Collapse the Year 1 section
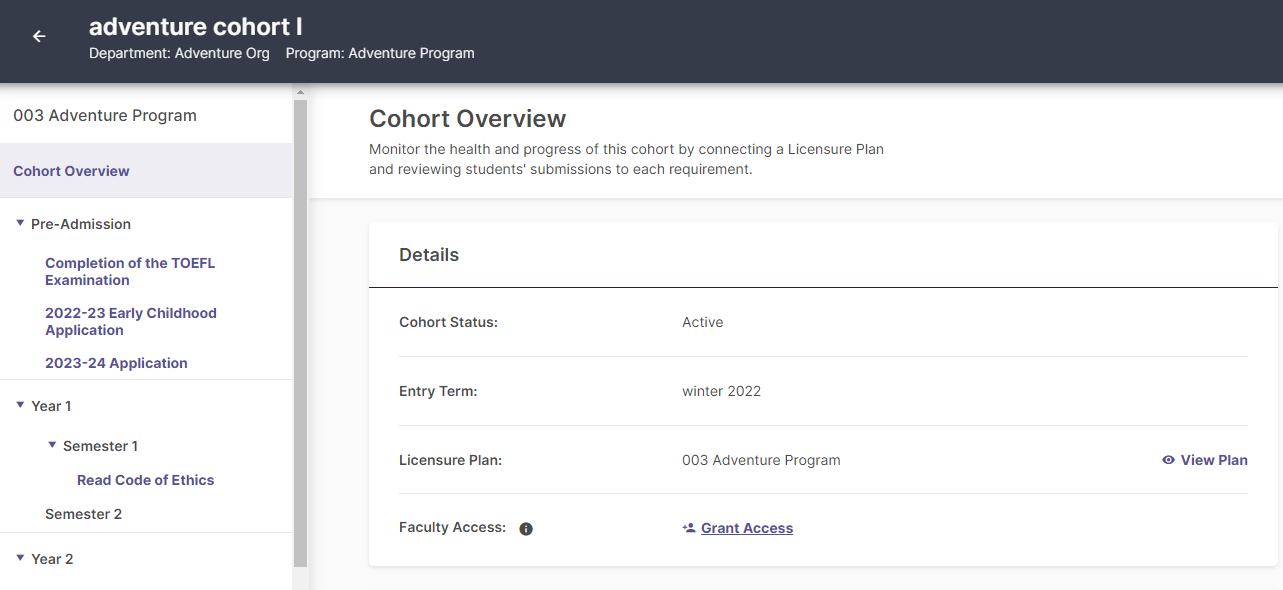 click(20, 406)
